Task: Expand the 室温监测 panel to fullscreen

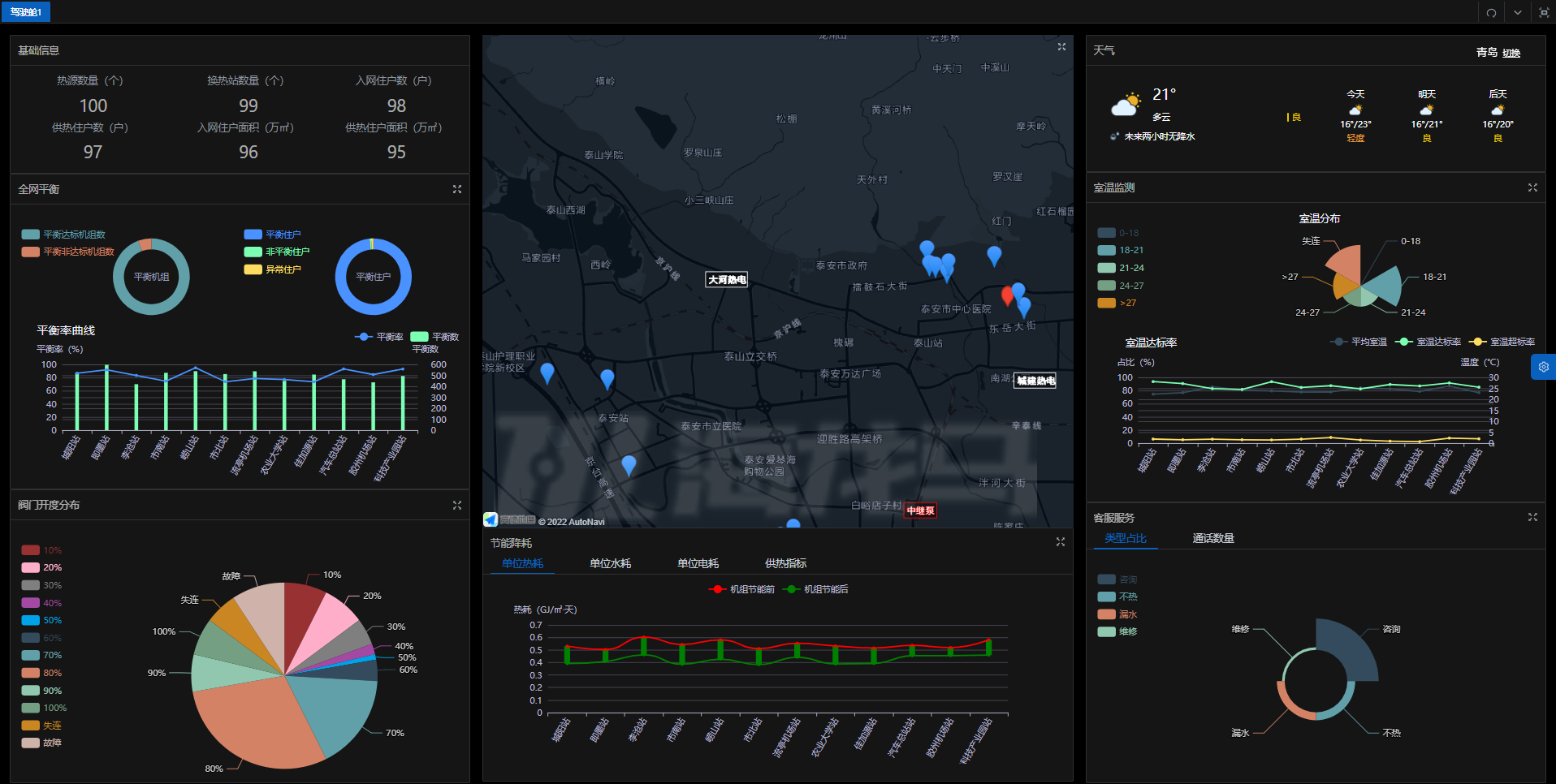Action: click(1532, 187)
